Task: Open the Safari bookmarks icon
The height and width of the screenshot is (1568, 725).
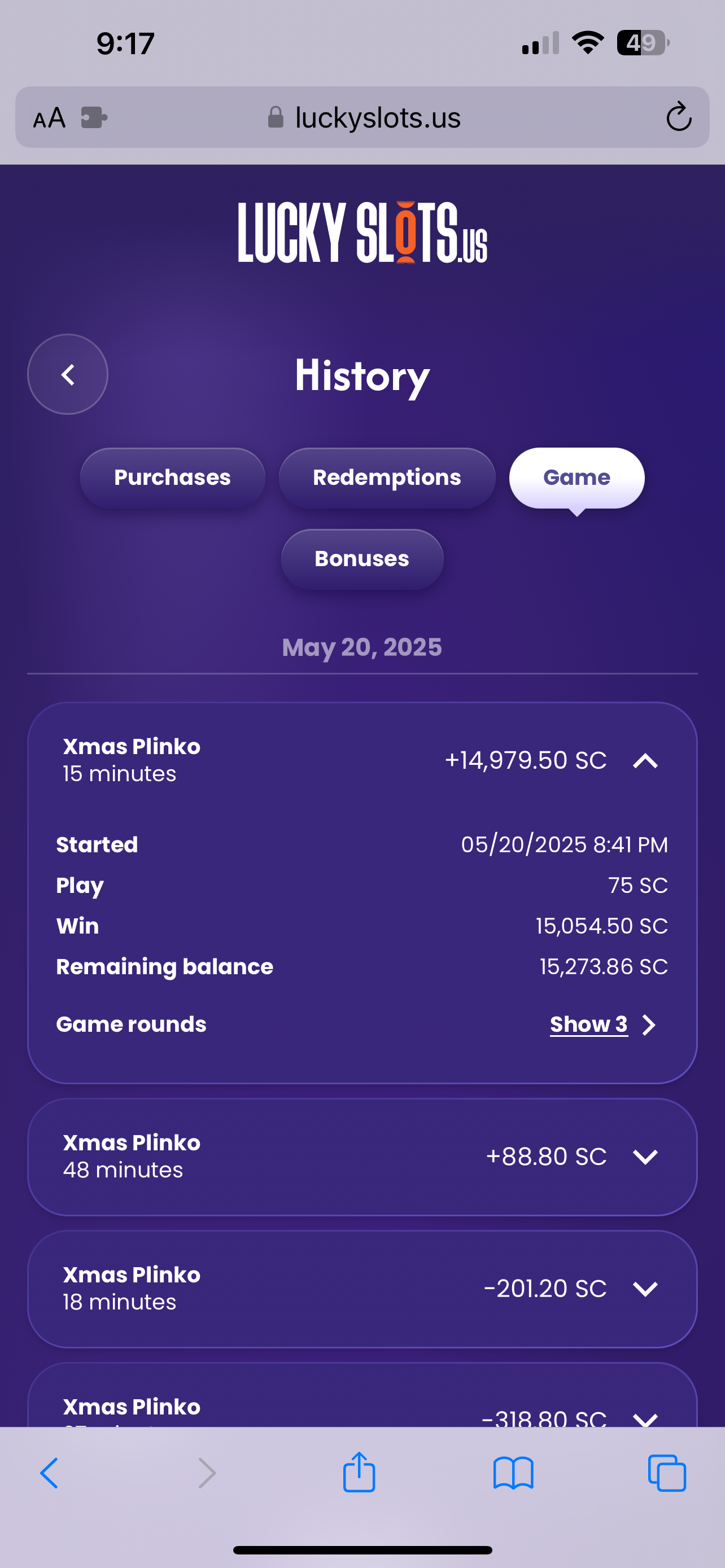Action: pos(513,1474)
